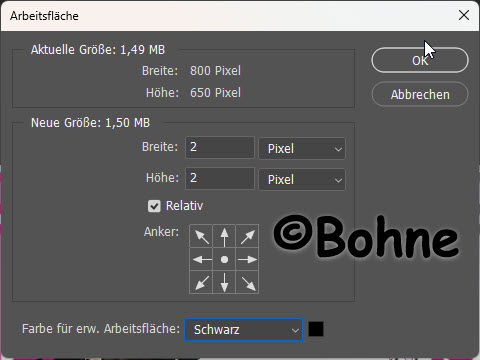Set anchor to middle-right arrow

click(x=247, y=259)
